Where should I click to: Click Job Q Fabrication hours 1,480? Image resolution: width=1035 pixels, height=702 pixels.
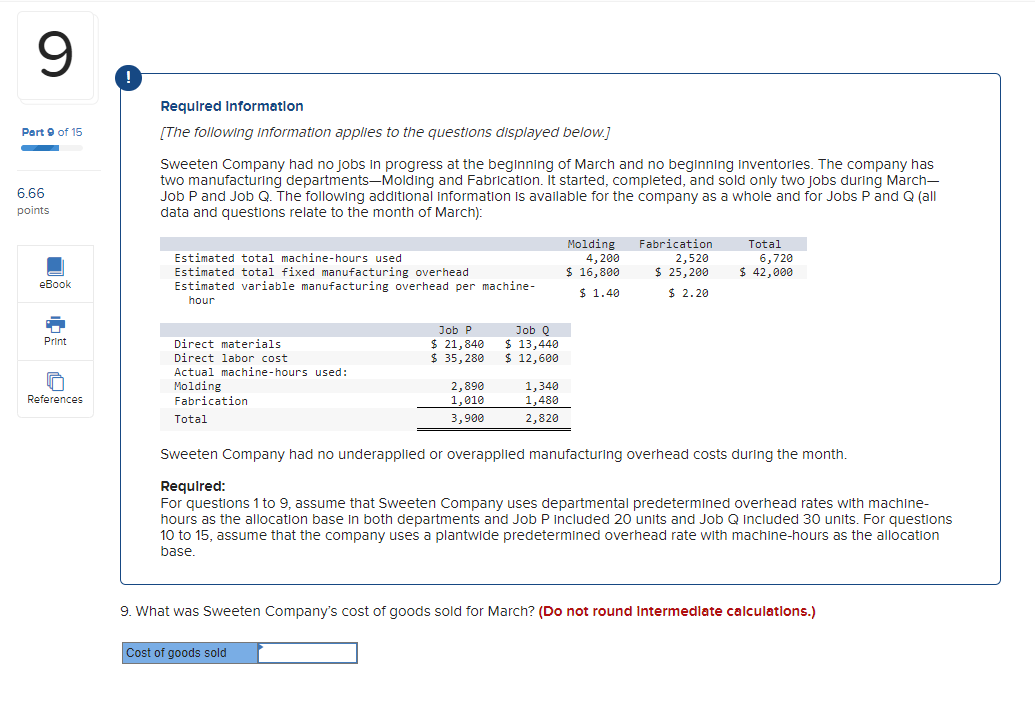tap(542, 400)
